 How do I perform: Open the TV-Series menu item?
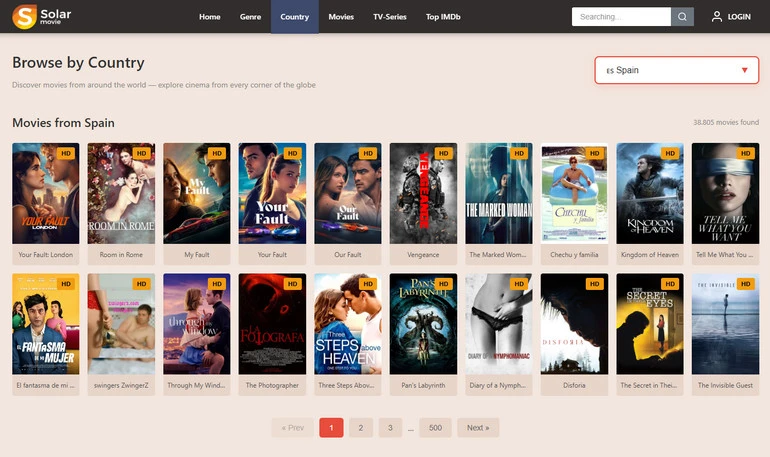pos(390,17)
